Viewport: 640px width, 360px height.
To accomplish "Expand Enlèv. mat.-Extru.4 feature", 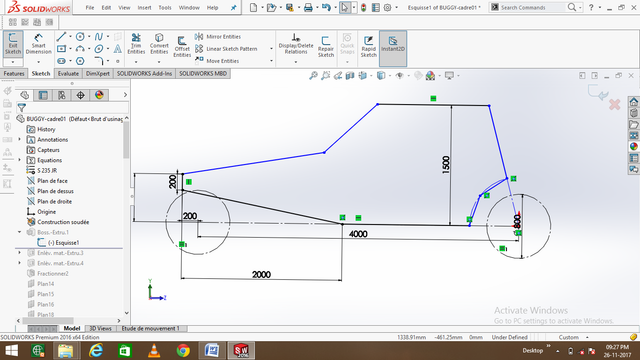I will point(19,263).
